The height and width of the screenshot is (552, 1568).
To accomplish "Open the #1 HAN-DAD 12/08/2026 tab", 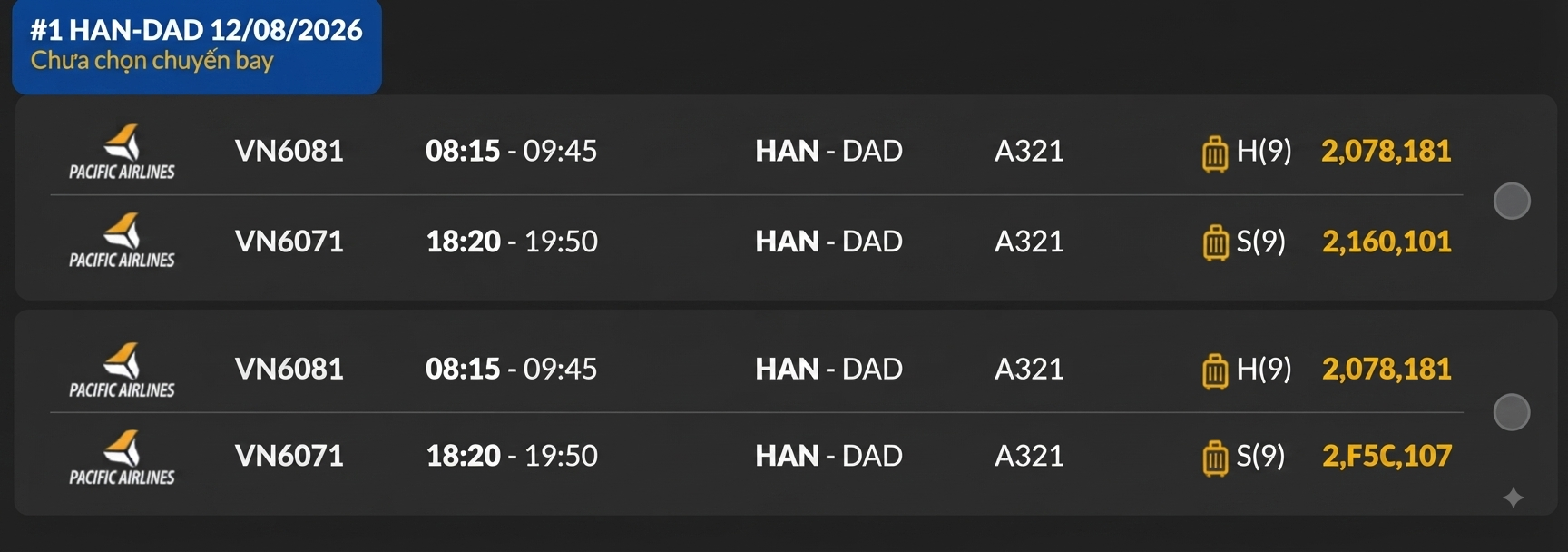I will pos(197,46).
